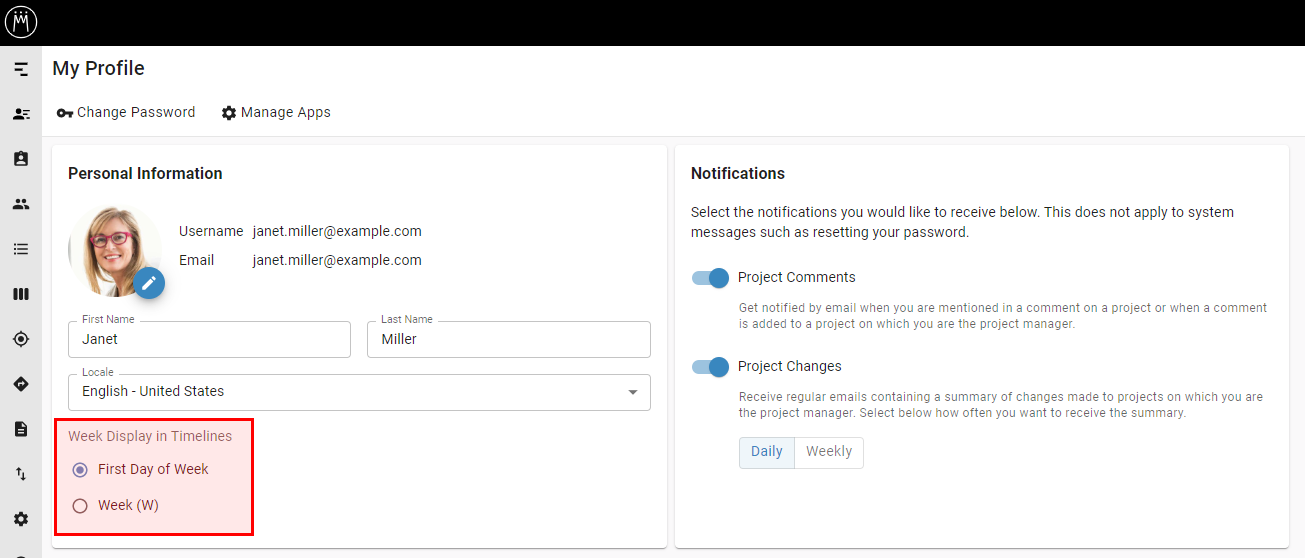Open the bulleted list sidebar icon

point(21,249)
